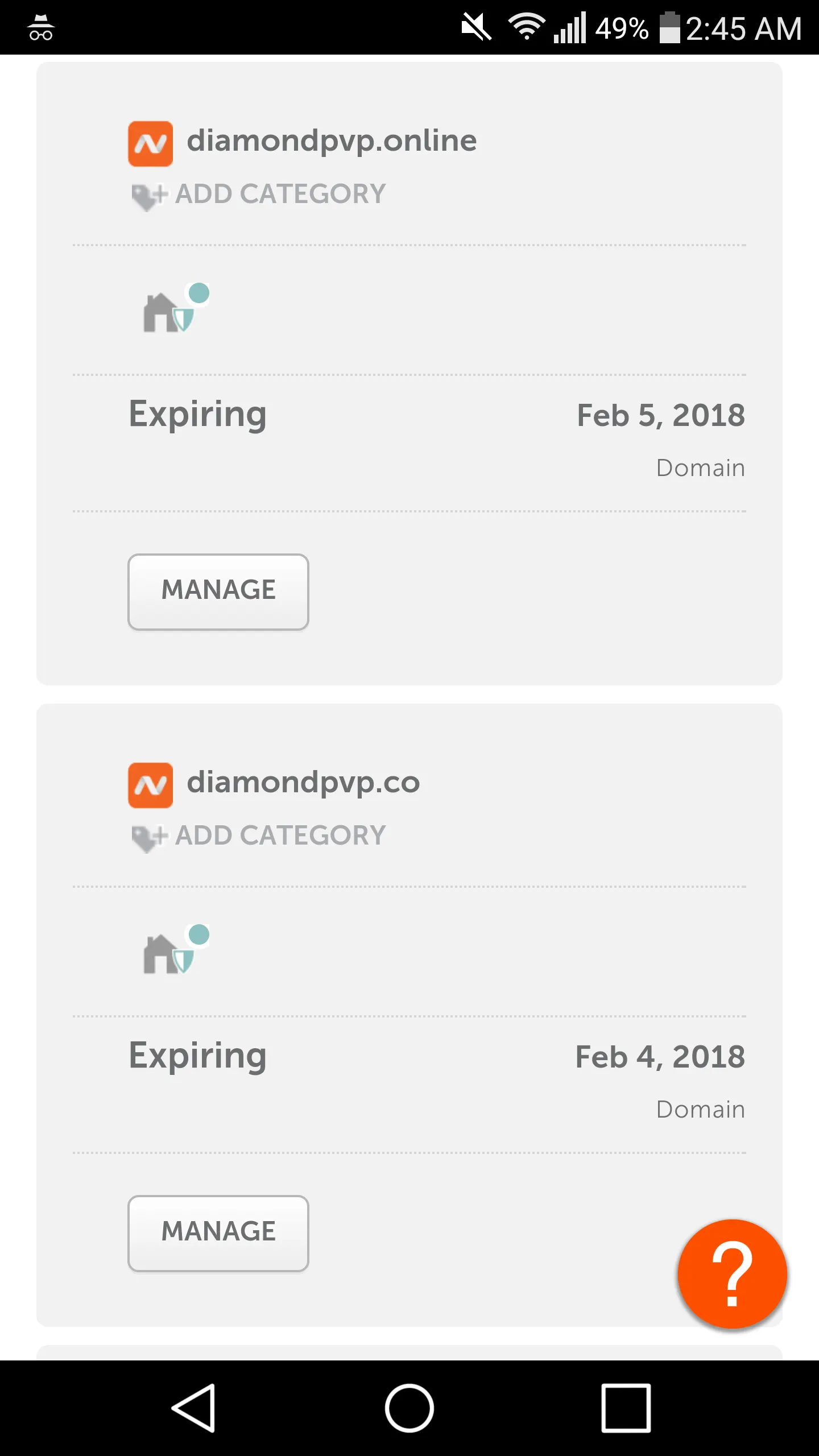Tap the Feb 4, 2018 expiry date
819x1456 pixels.
[660, 1057]
